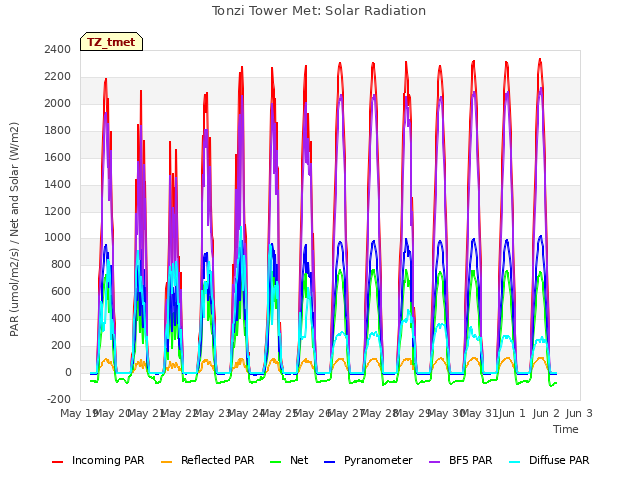Click the 1000 y-axis tick value

[58, 238]
